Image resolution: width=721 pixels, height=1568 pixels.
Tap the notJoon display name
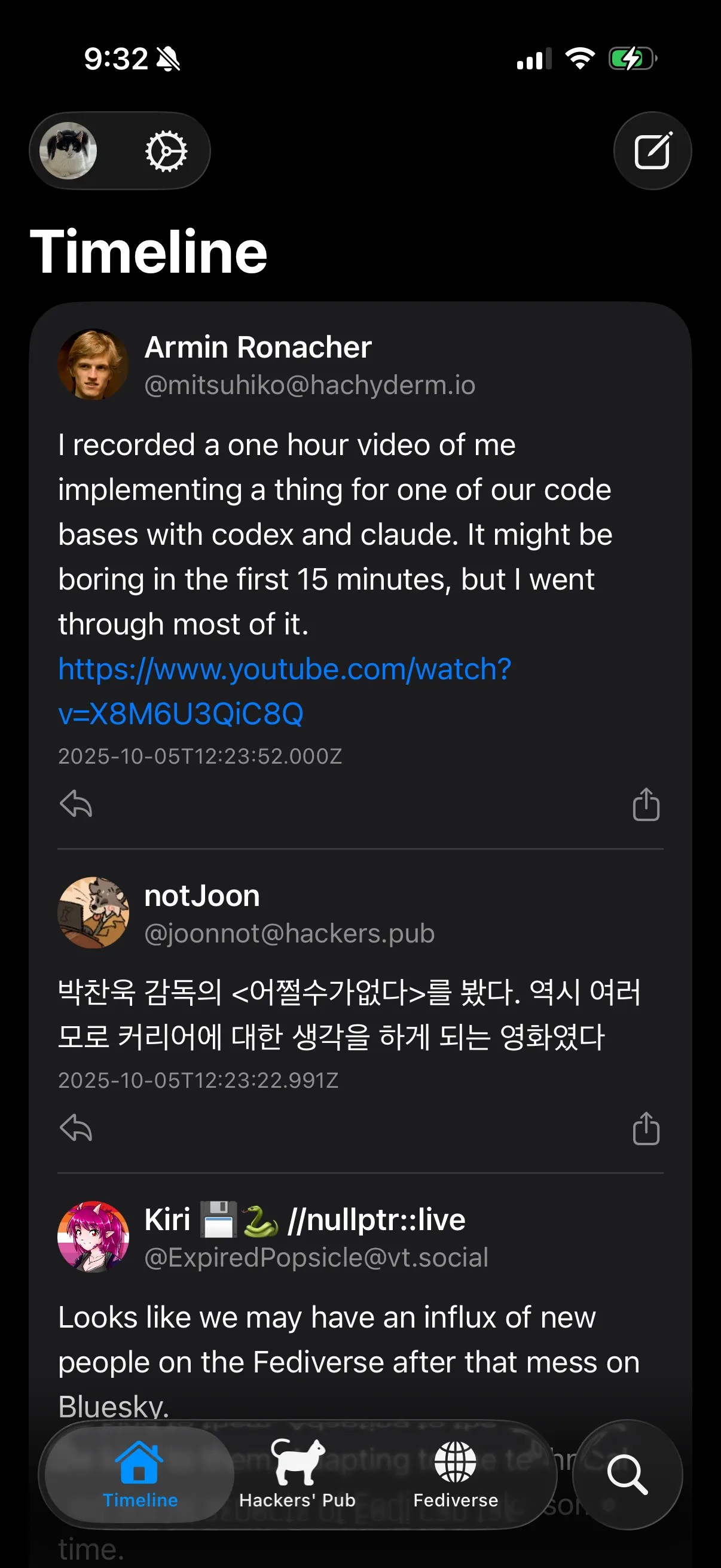pos(202,896)
